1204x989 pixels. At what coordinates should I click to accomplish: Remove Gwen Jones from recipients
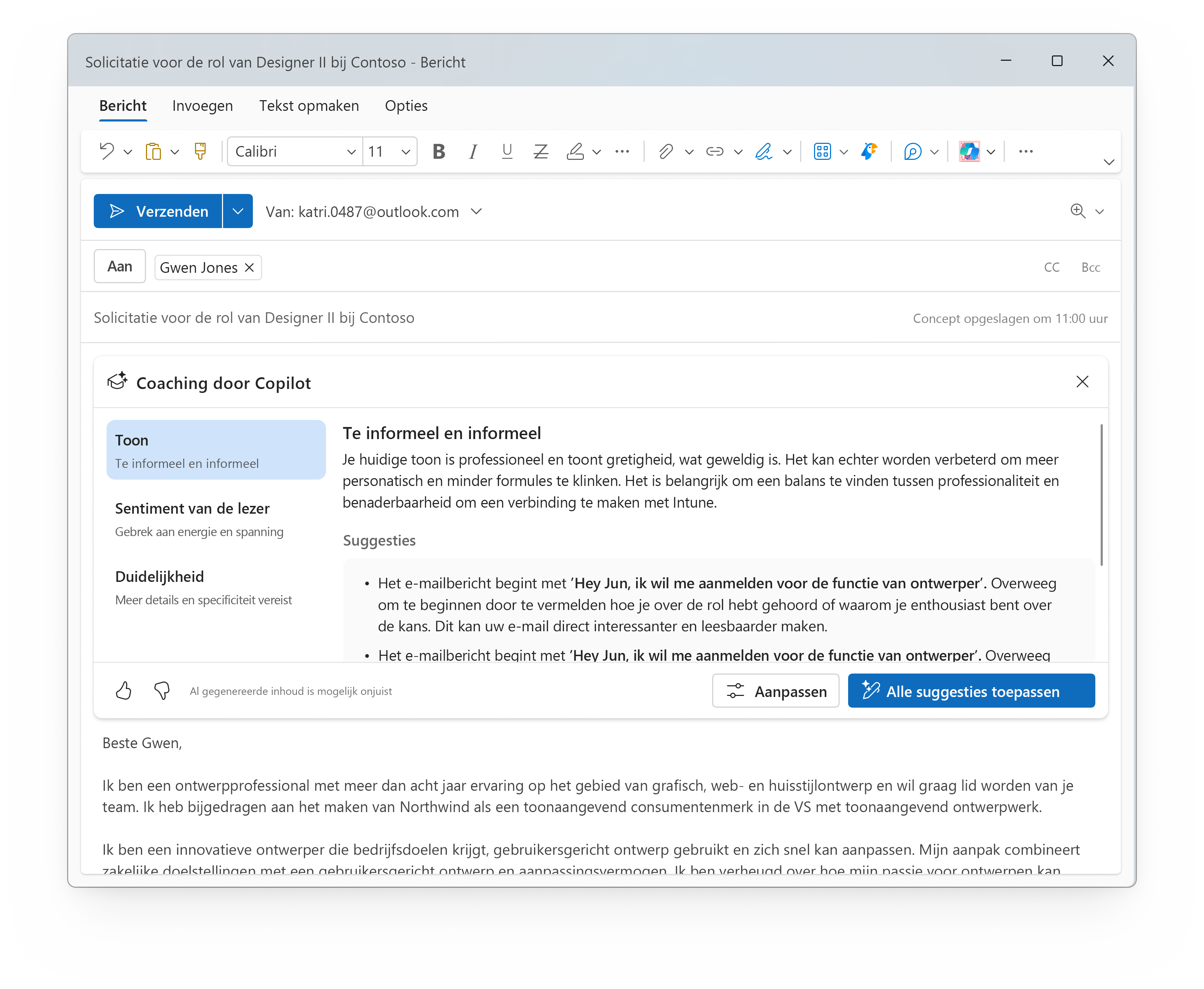click(249, 268)
